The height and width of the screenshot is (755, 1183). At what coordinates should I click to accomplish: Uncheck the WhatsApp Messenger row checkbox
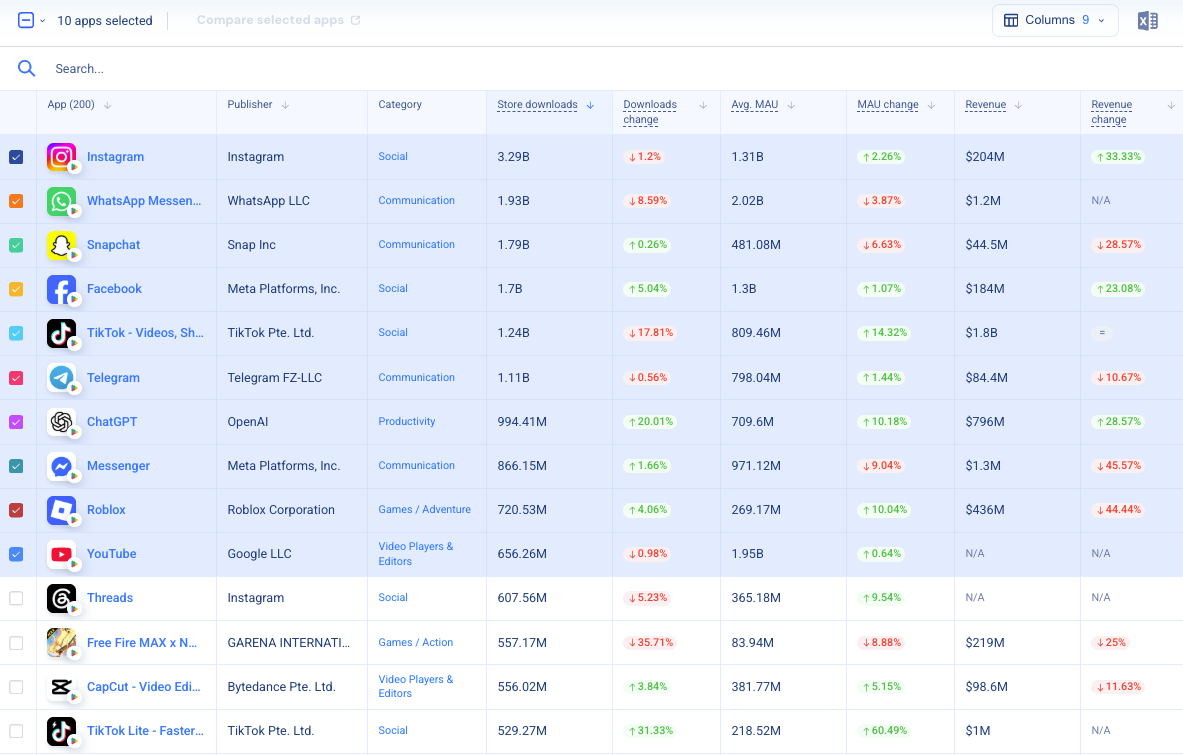coord(16,201)
